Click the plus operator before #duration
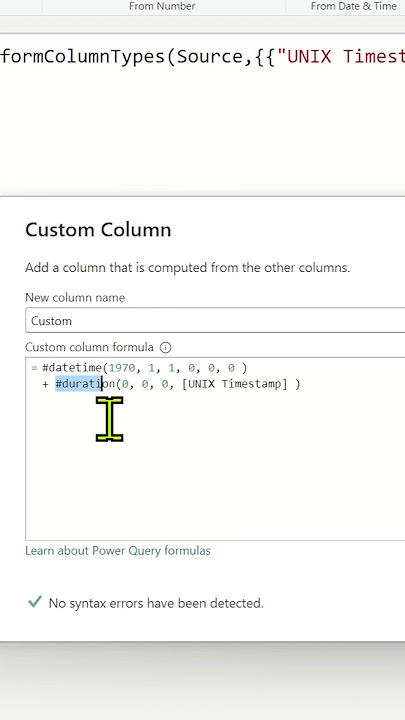The image size is (405, 720). pos(45,384)
